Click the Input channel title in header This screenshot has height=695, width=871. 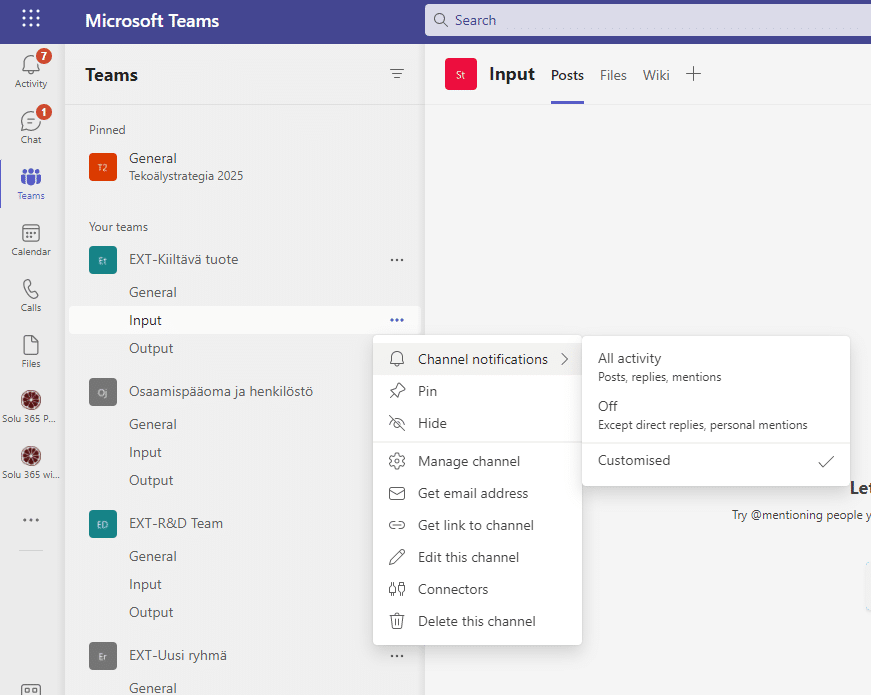click(512, 74)
